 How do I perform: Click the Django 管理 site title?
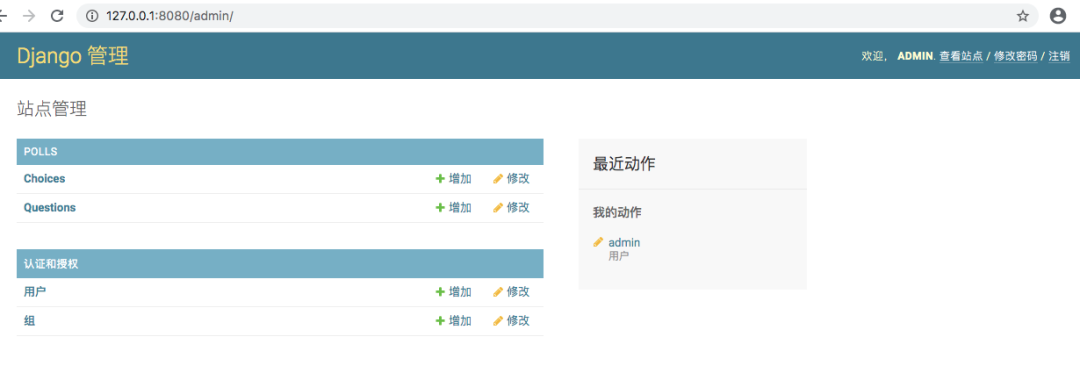73,56
